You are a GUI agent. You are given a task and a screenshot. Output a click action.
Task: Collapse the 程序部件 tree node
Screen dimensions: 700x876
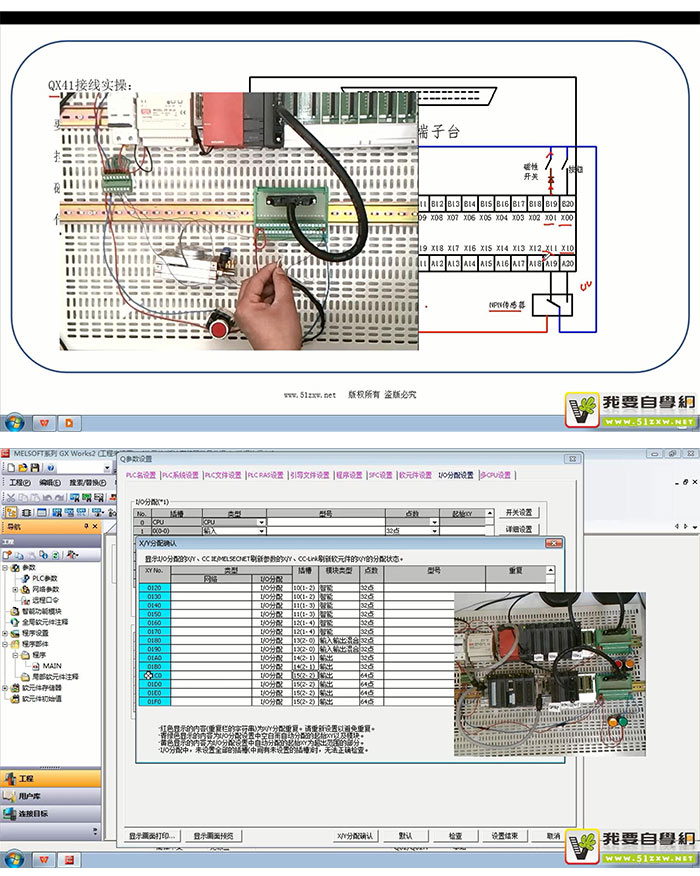5,644
